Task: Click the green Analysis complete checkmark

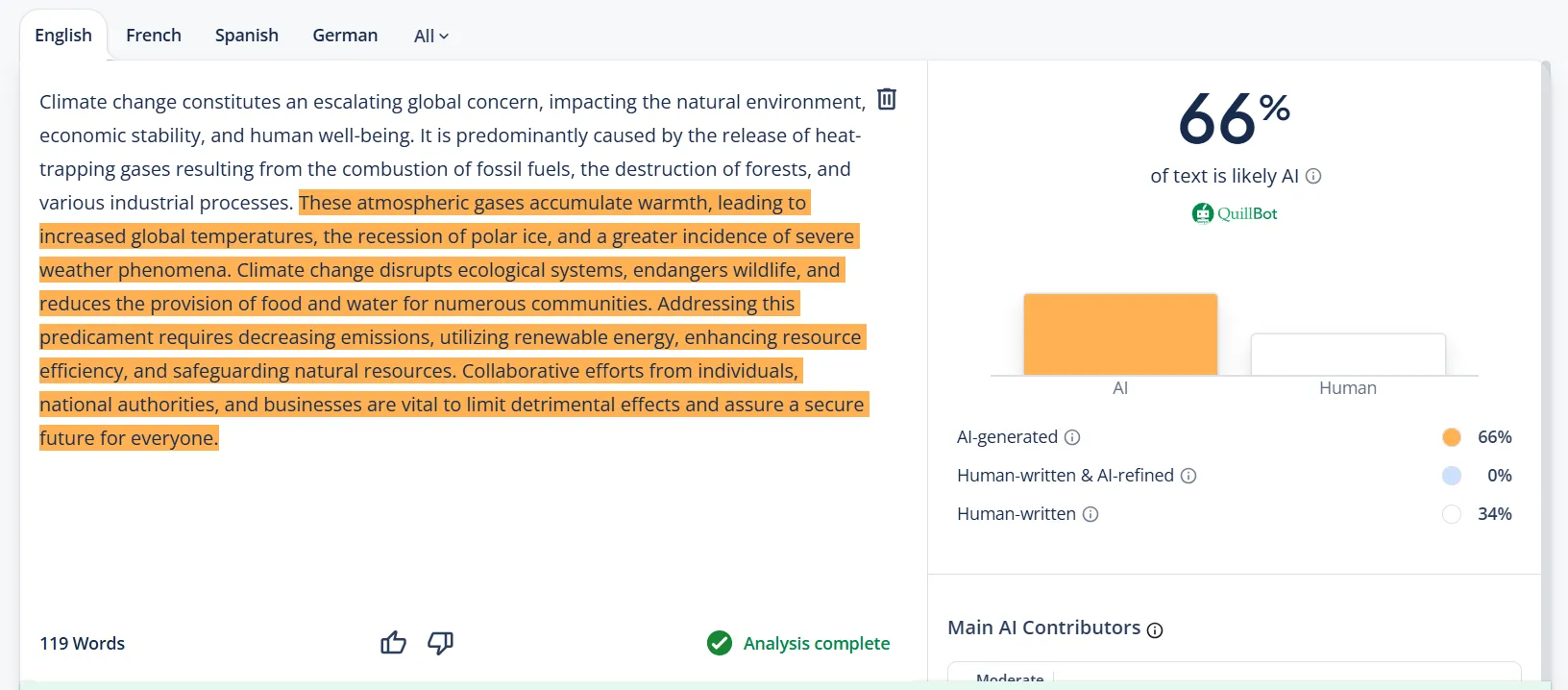Action: click(720, 643)
